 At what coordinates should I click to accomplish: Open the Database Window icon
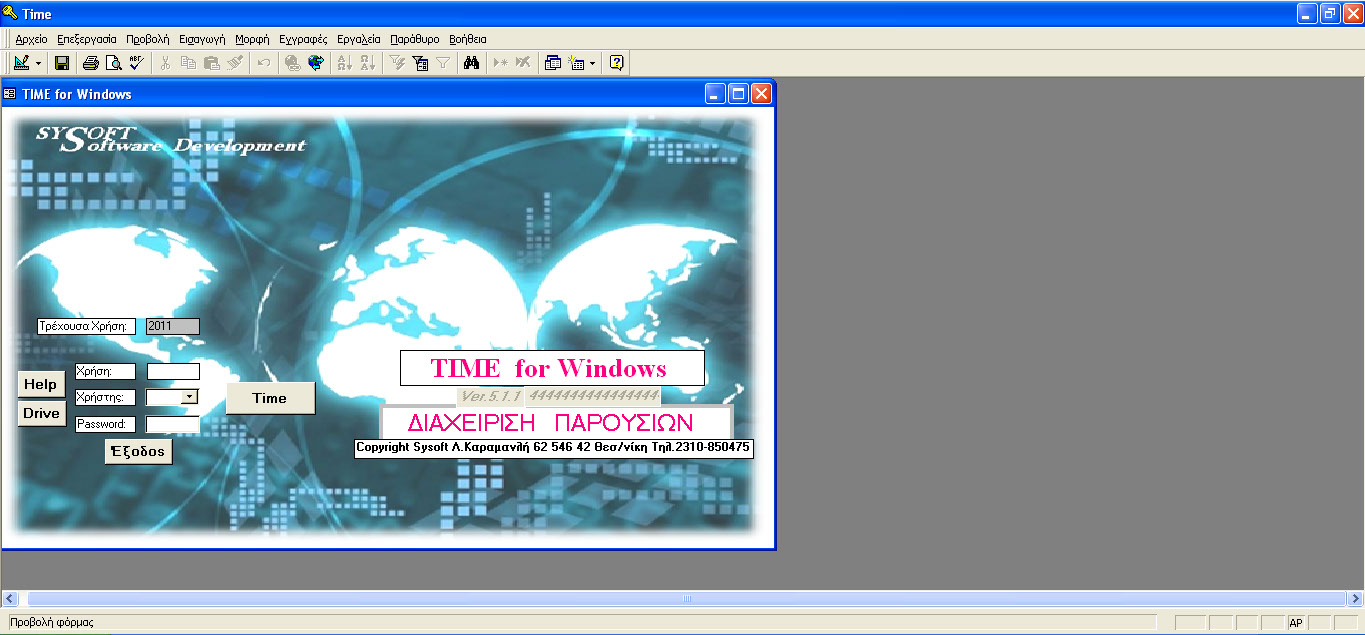[553, 63]
